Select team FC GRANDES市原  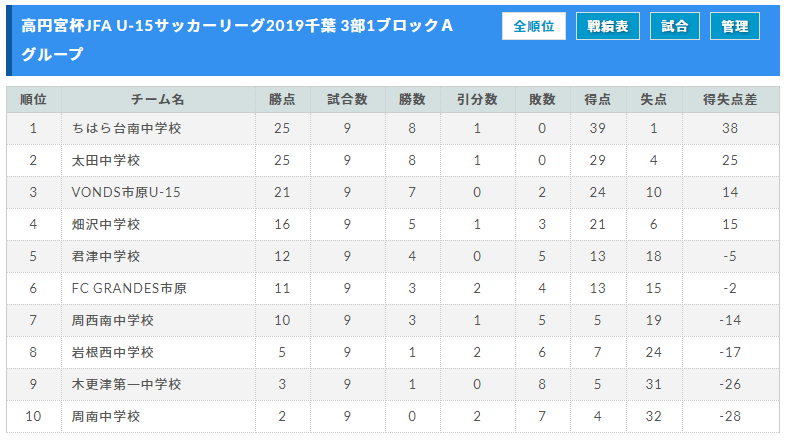click(x=129, y=288)
